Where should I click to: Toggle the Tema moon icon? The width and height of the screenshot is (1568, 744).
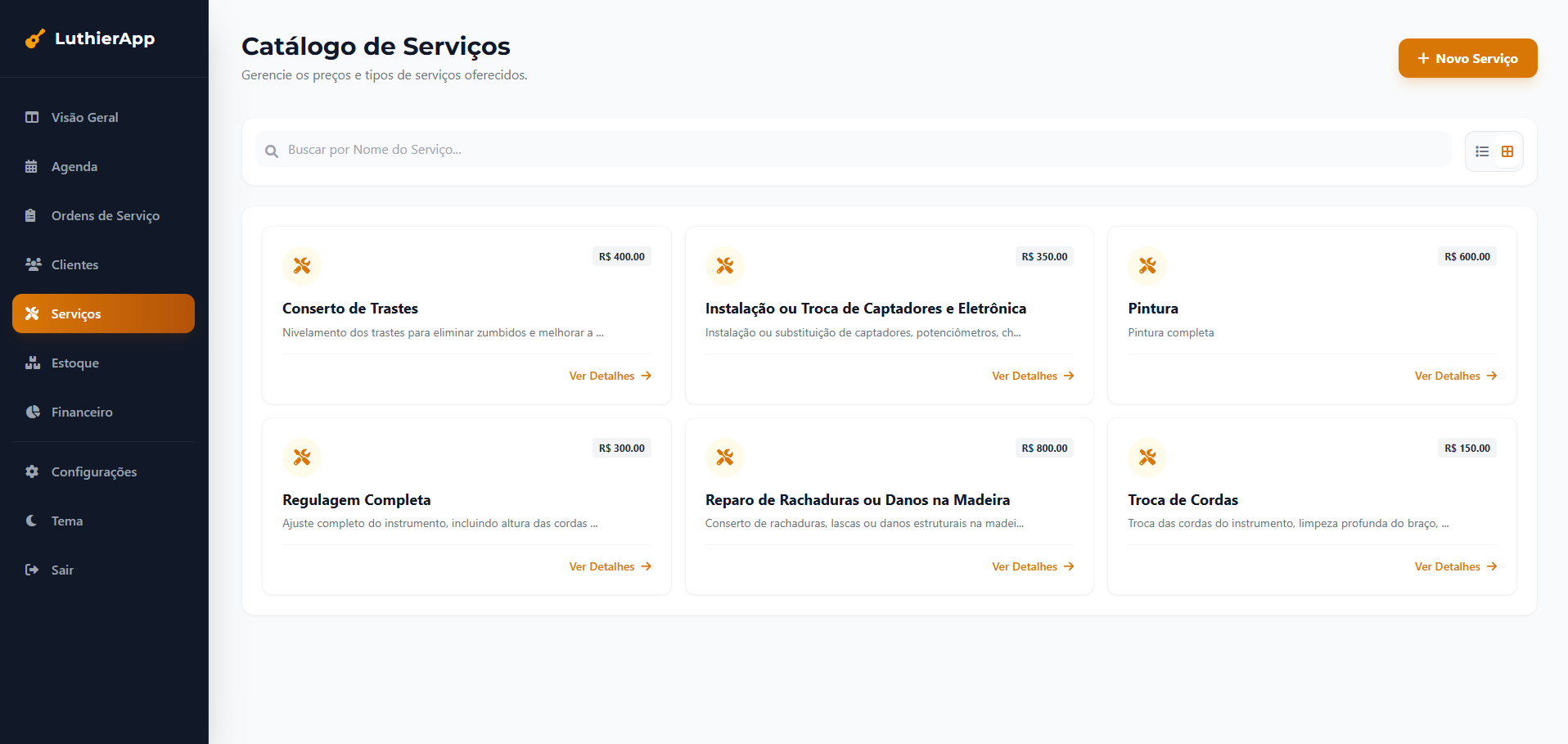[32, 521]
